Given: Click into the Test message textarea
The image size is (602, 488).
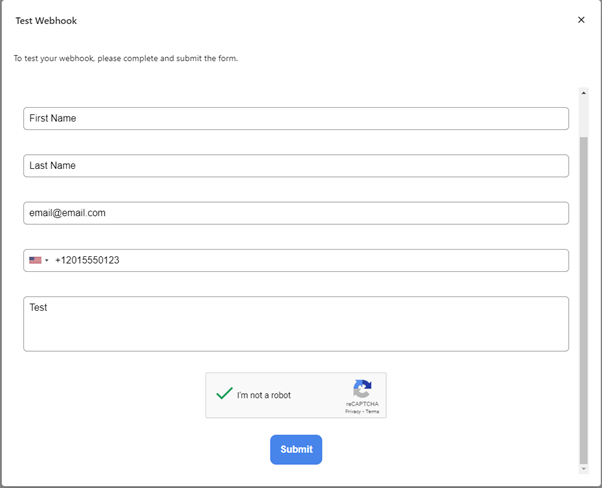Looking at the screenshot, I should pos(296,323).
